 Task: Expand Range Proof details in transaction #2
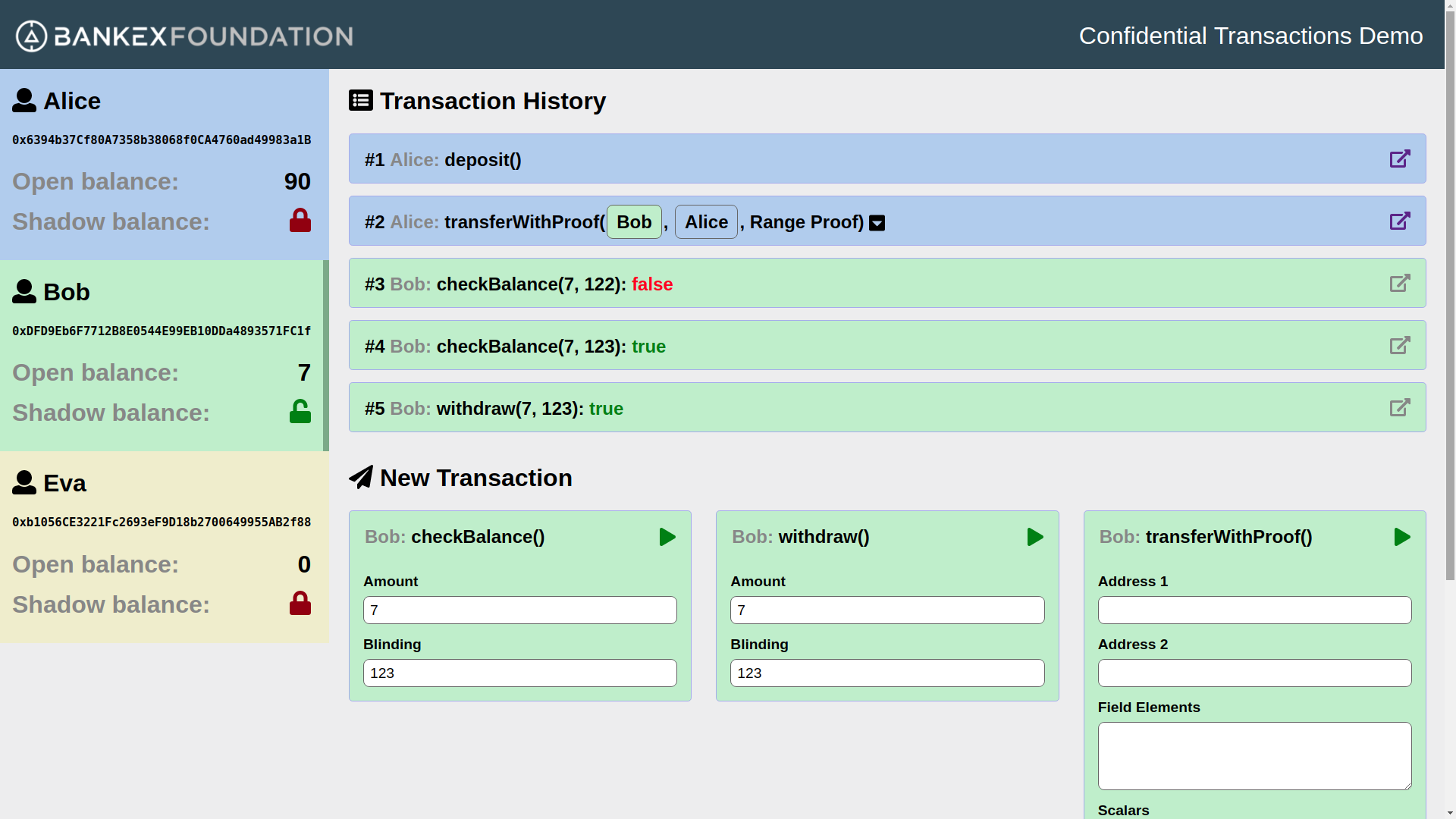pos(877,223)
